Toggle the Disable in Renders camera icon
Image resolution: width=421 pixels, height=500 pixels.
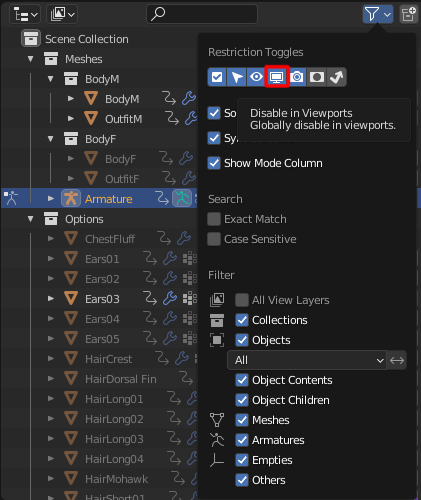click(297, 77)
